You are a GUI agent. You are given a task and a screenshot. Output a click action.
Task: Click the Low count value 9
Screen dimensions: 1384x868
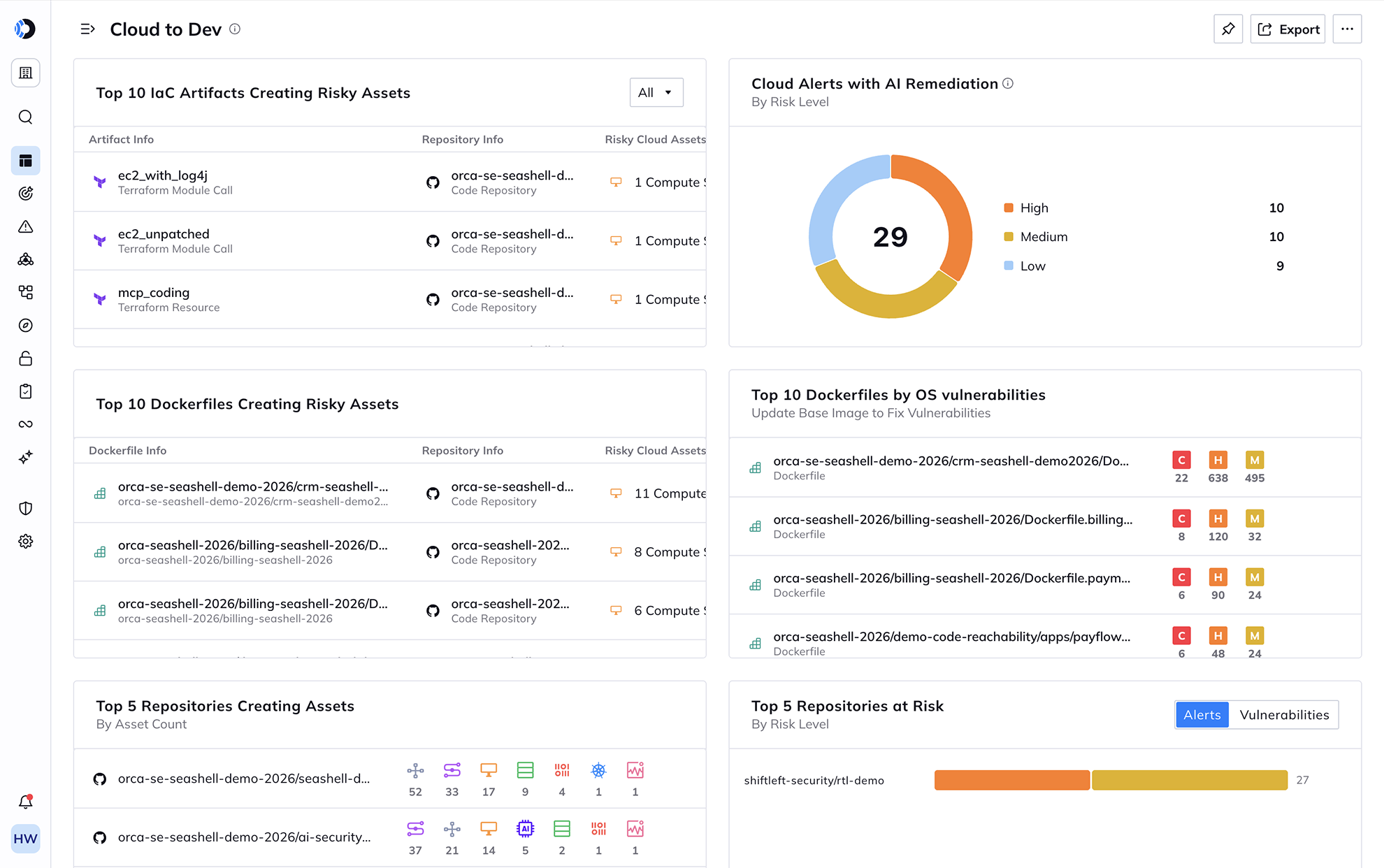click(x=1280, y=266)
